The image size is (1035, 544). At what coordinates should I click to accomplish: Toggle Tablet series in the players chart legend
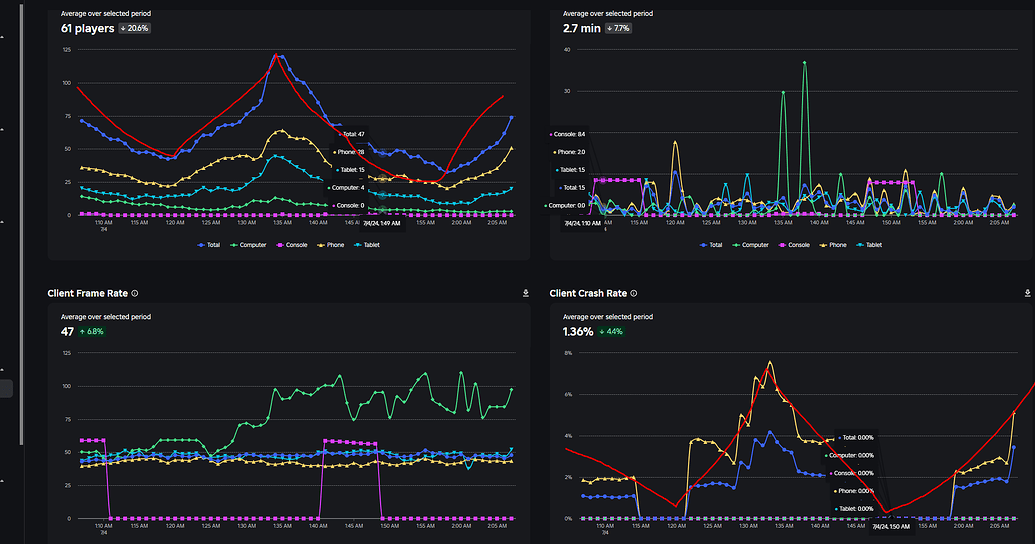tap(367, 245)
